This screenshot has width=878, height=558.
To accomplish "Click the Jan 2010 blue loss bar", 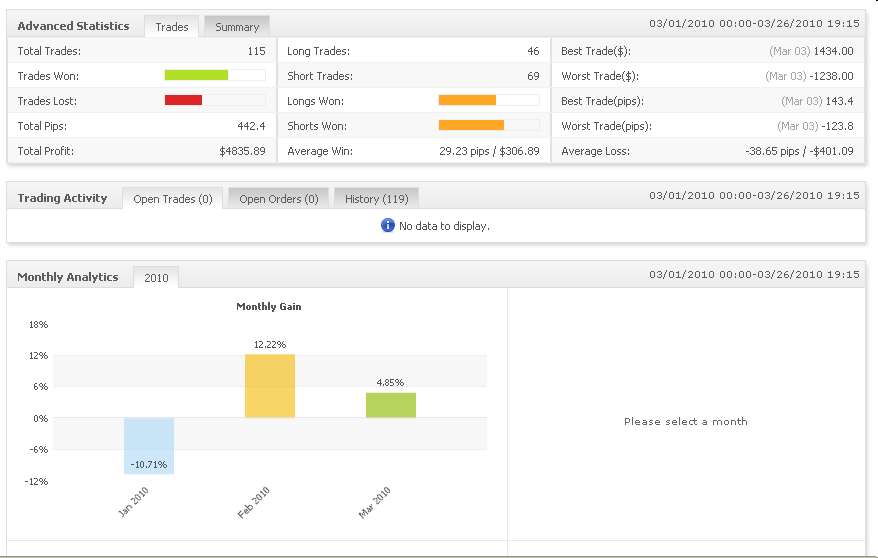I will point(149,445).
